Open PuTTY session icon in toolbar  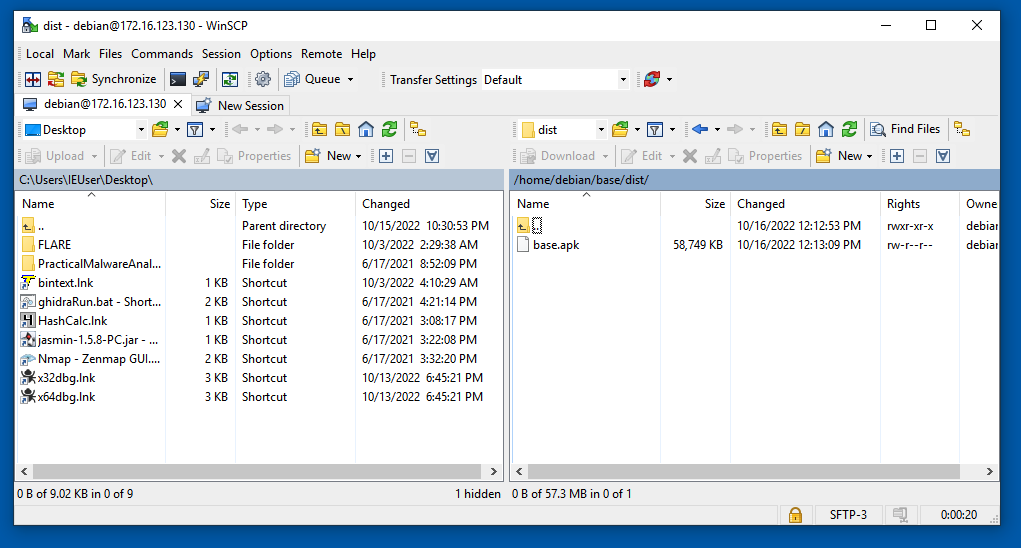coord(201,79)
